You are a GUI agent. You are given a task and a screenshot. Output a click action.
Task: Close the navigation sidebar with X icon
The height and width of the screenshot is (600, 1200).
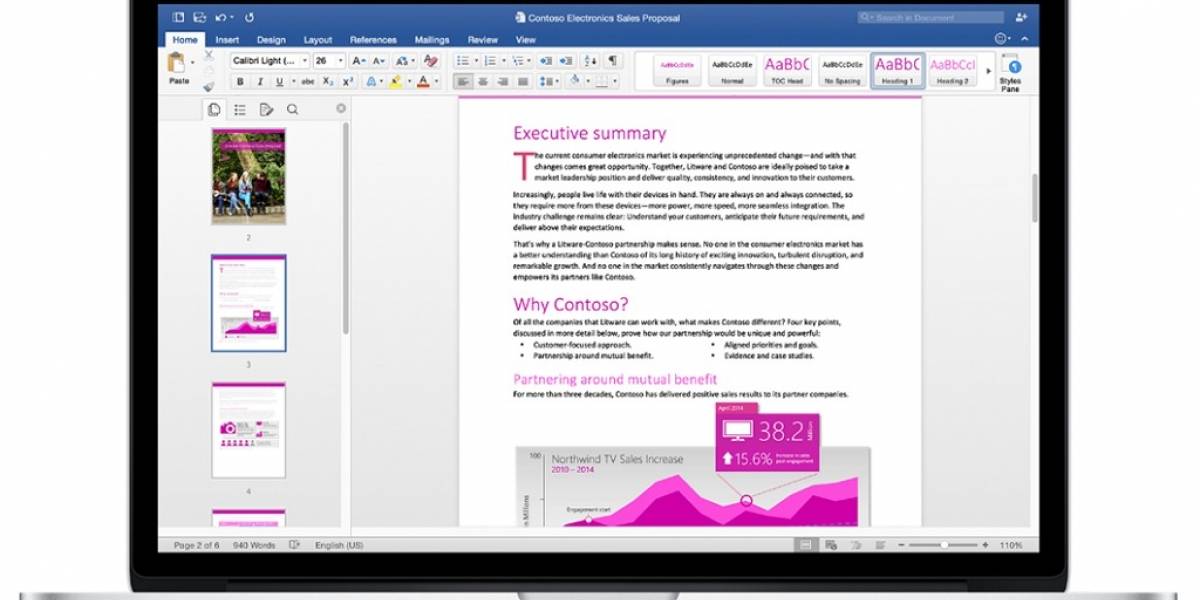point(341,108)
